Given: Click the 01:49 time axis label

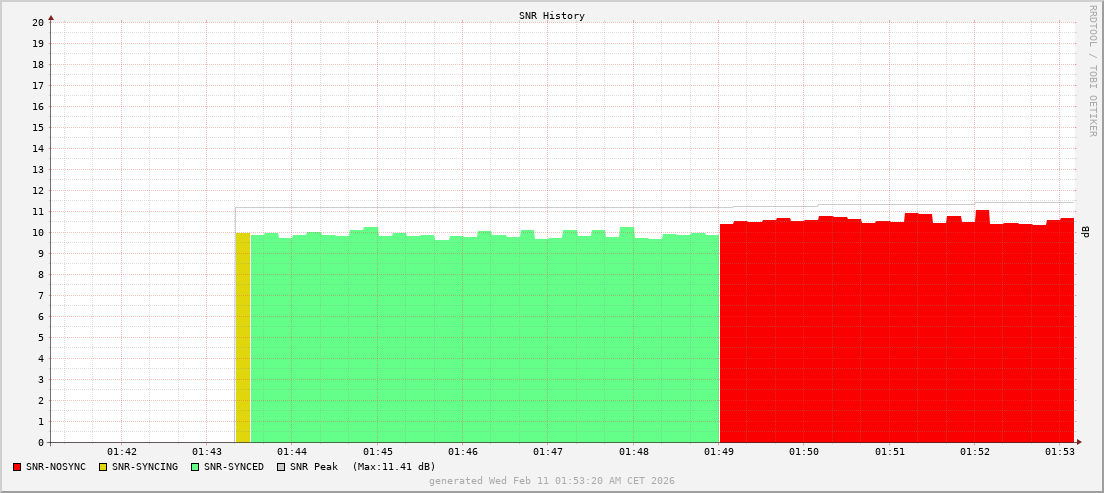Looking at the screenshot, I should 718,452.
